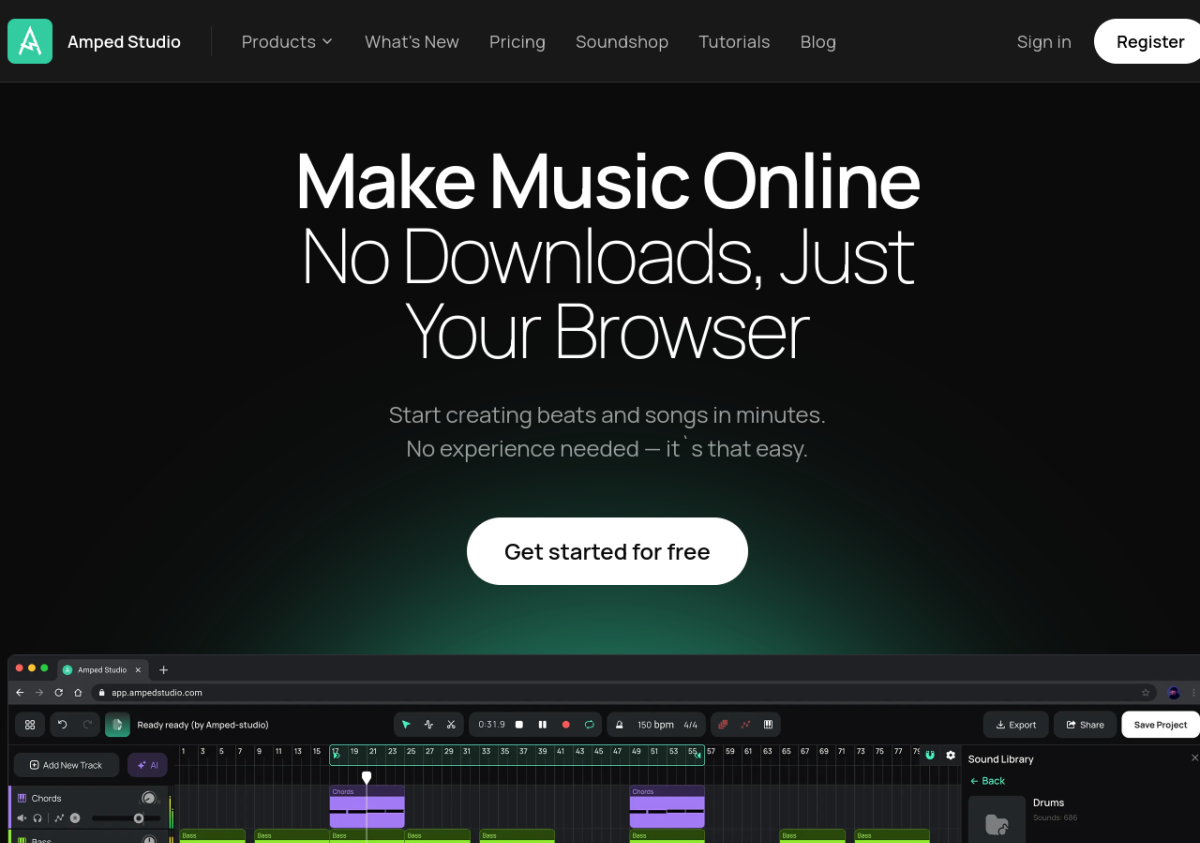
Task: Click the white playhead marker
Action: tap(367, 777)
